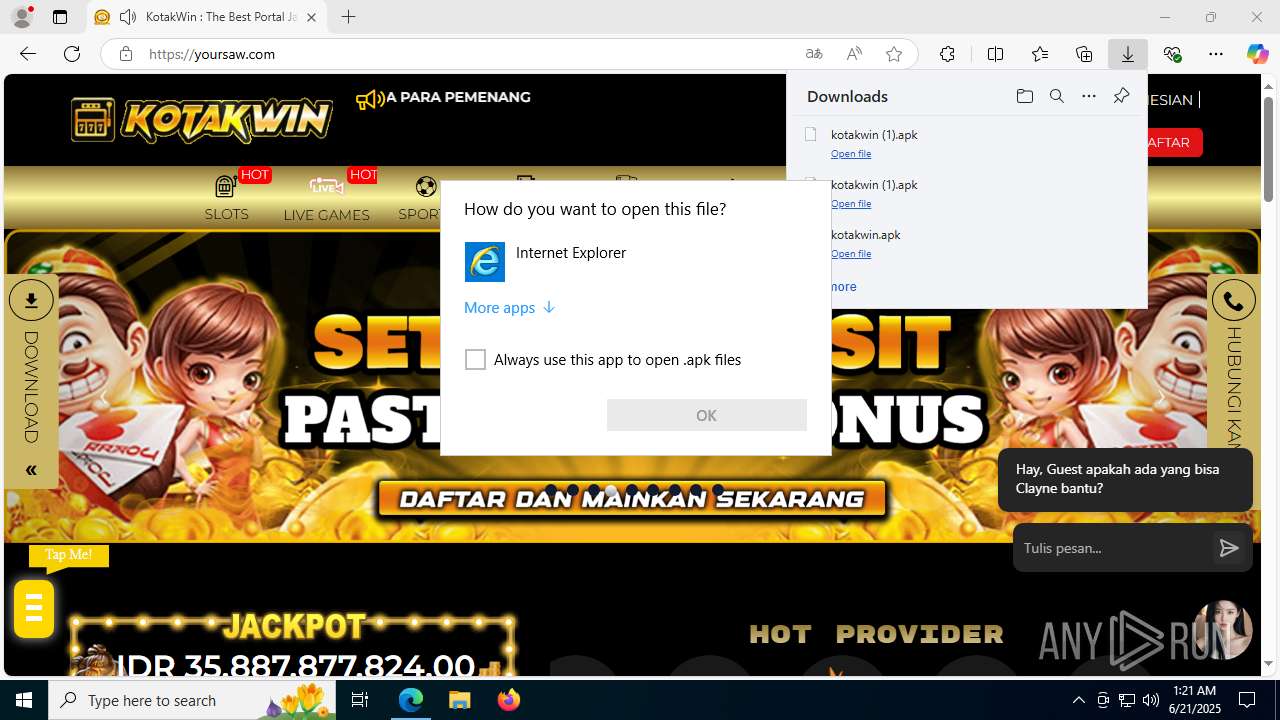Screen dimensions: 1280x720
Task: Pin the Downloads panel
Action: point(1121,96)
